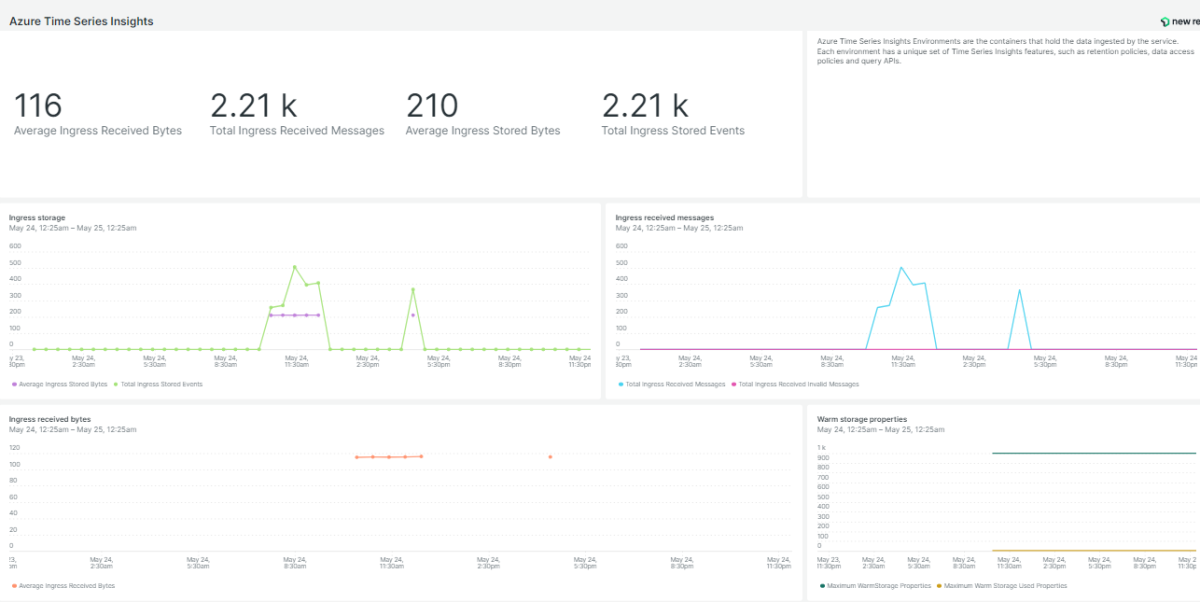
Task: Click green dot beside Total Ingress Stored Events
Action: point(116,384)
